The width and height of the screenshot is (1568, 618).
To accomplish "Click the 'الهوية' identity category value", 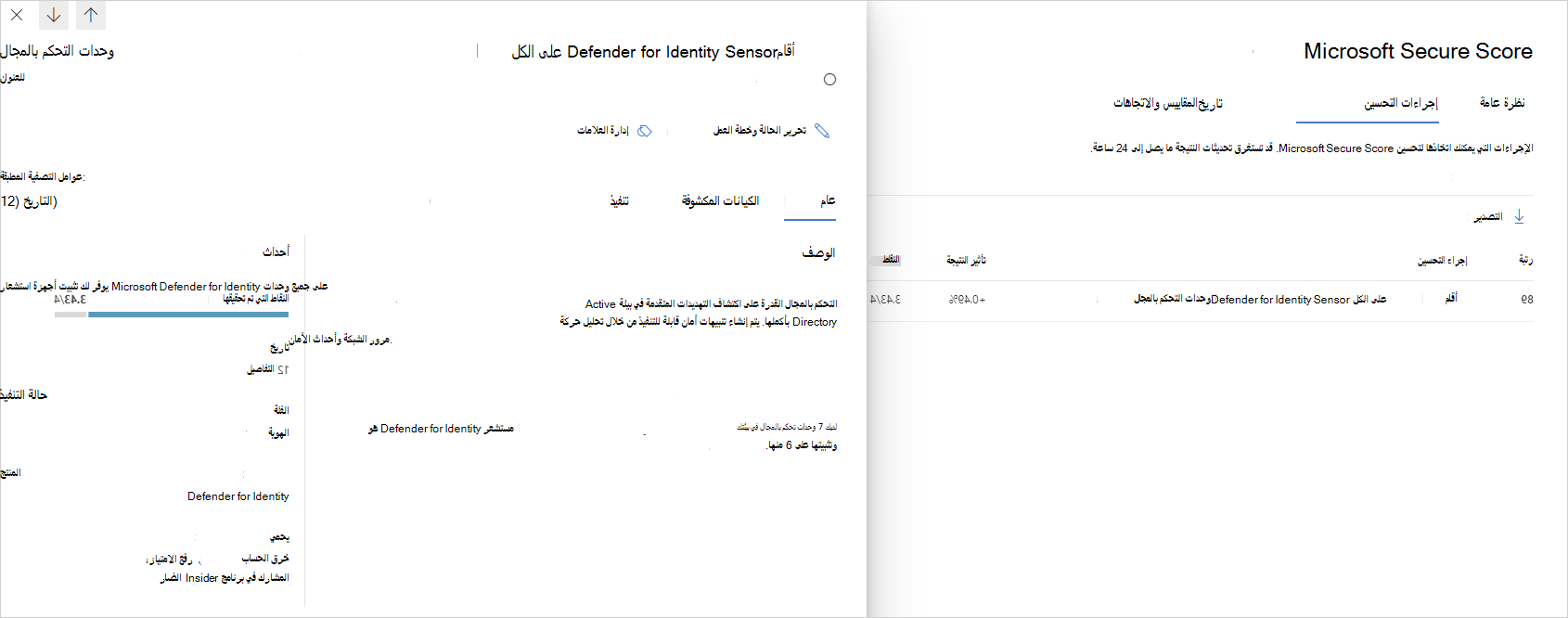I will click(x=278, y=432).
